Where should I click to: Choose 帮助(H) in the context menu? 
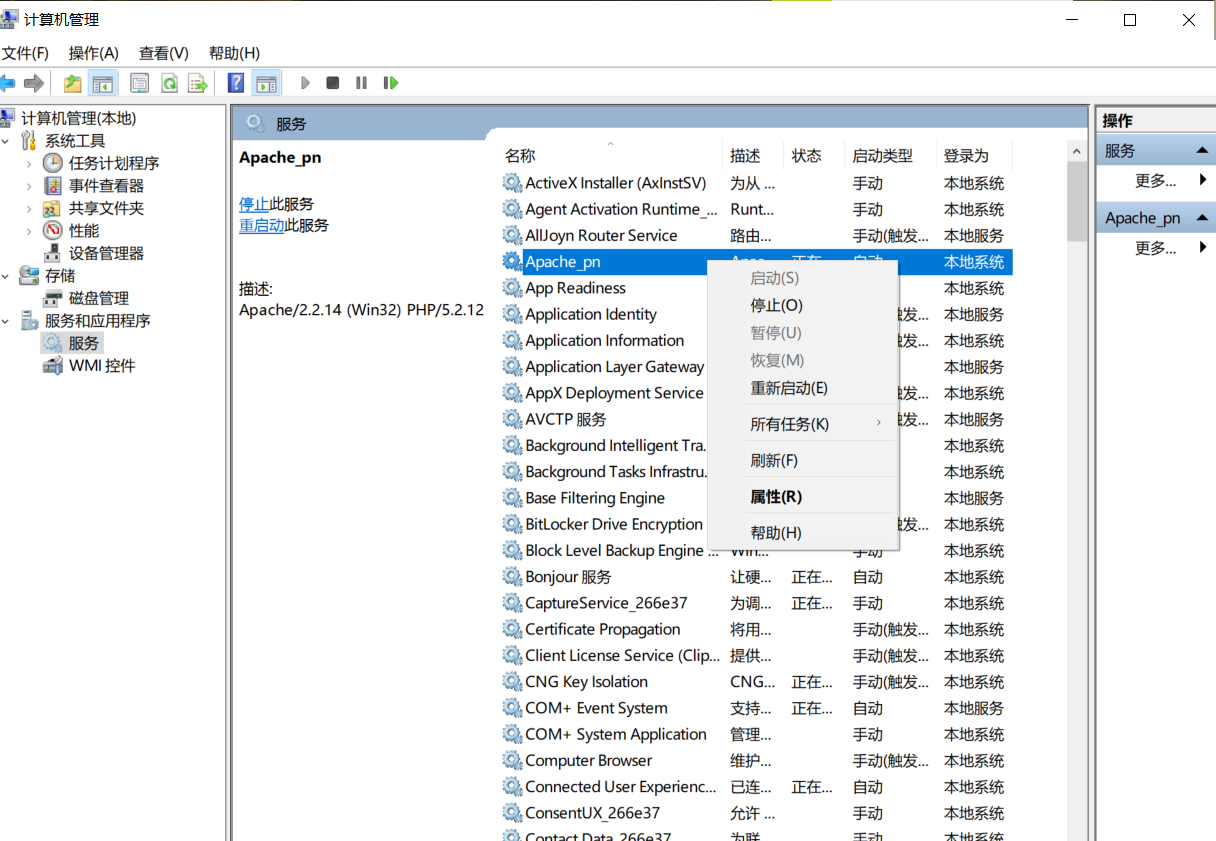point(803,533)
